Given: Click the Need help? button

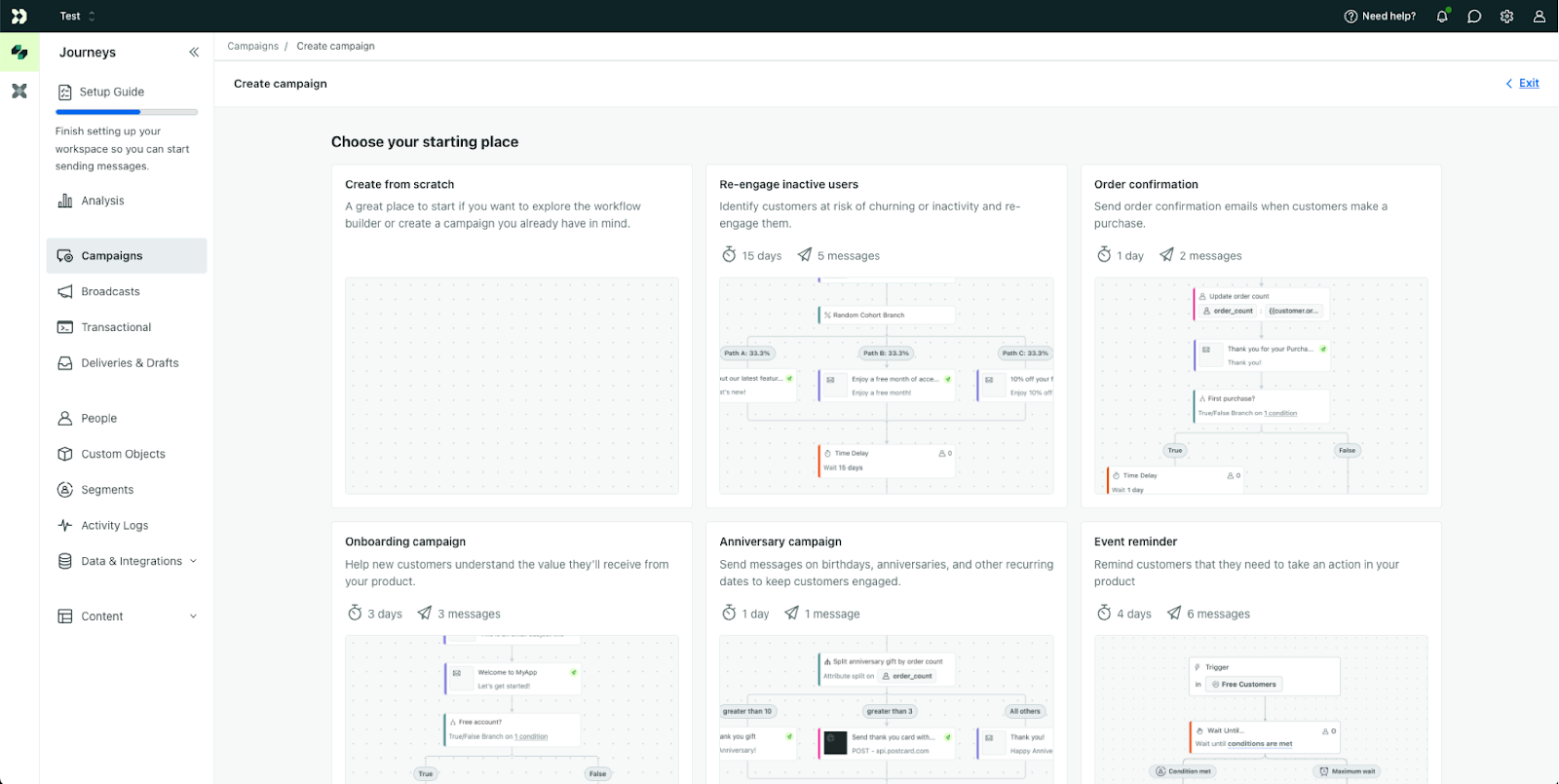Looking at the screenshot, I should 1380,17.
